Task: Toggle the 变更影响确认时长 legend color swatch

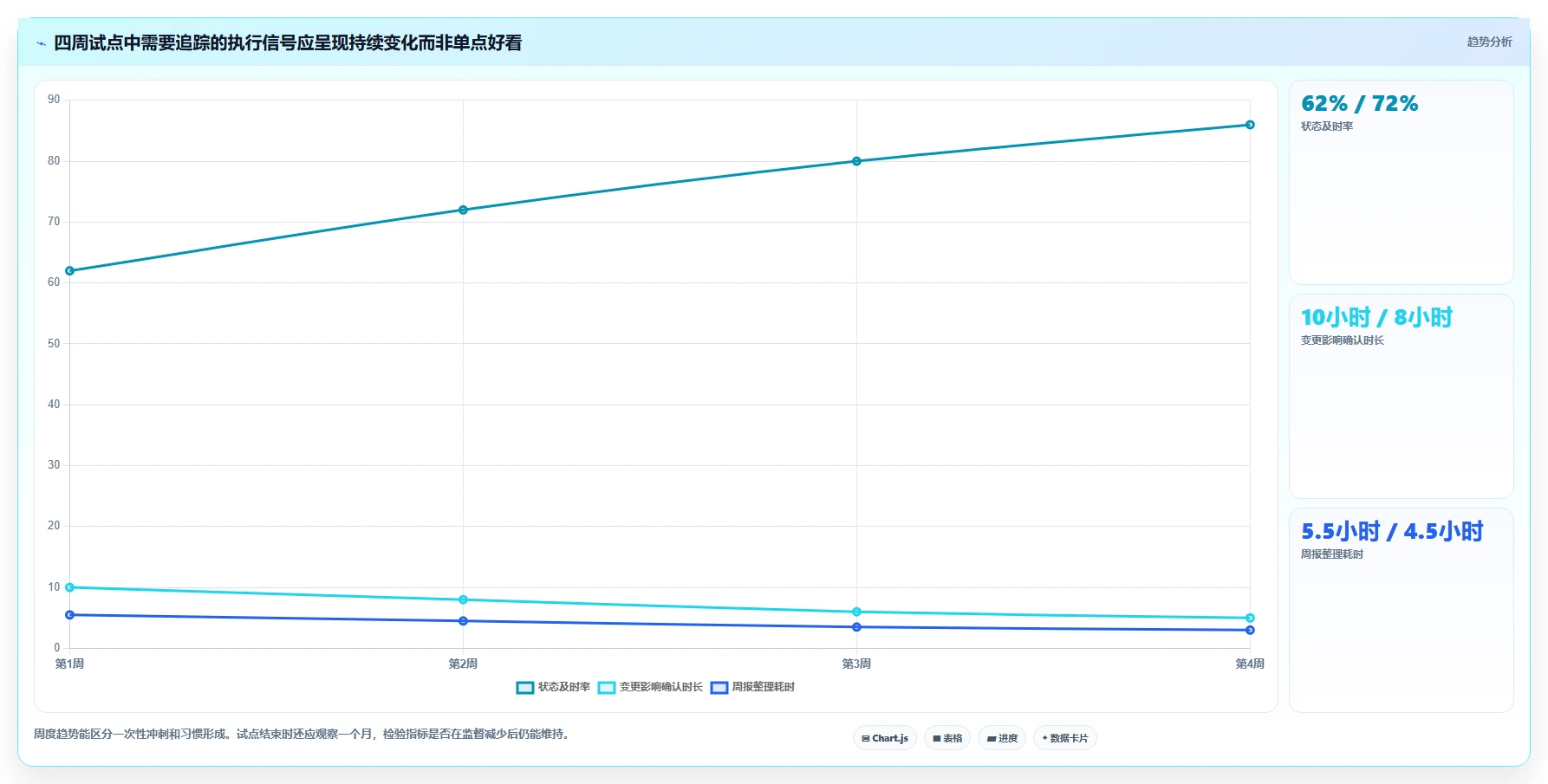Action: pyautogui.click(x=607, y=688)
